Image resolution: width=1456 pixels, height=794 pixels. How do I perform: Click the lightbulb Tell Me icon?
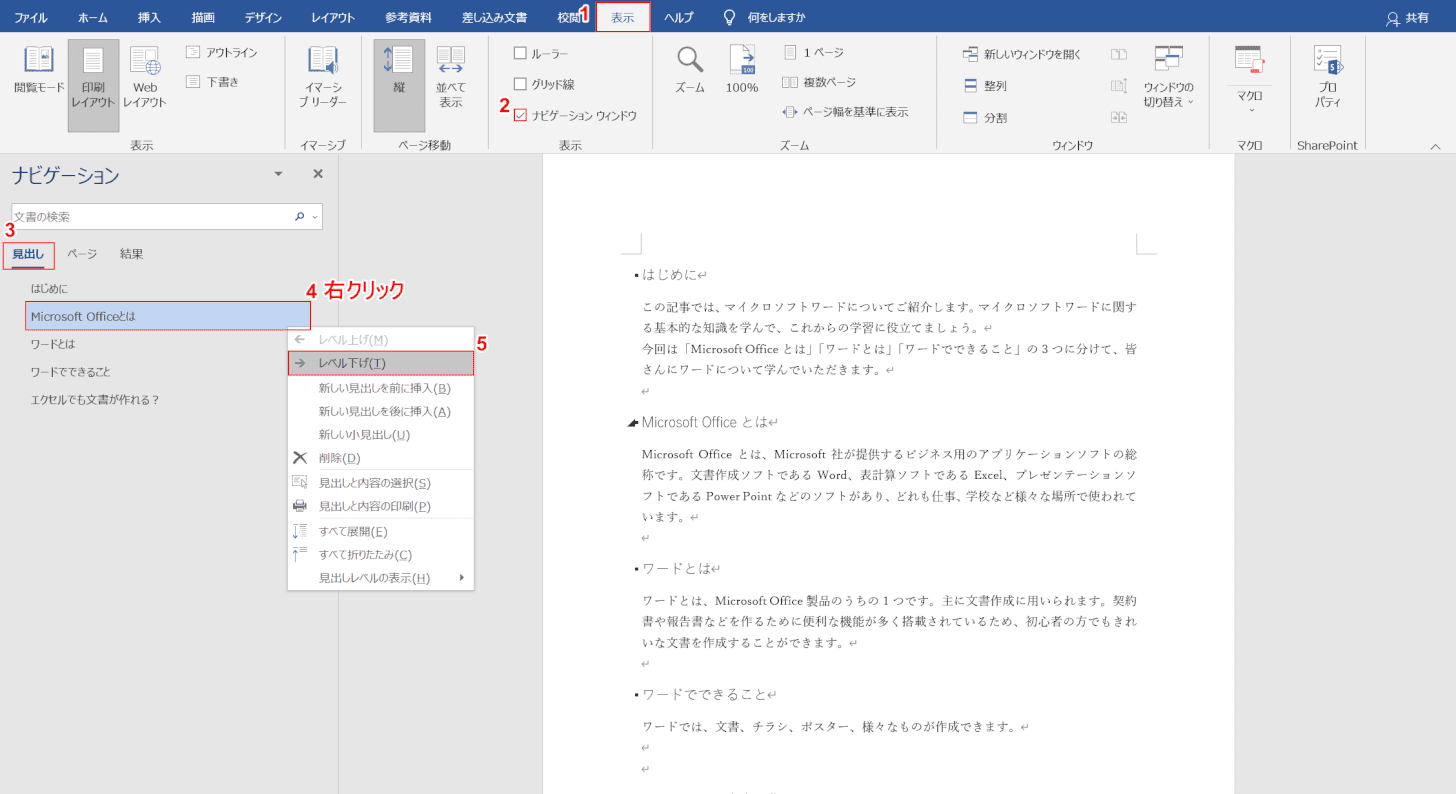click(730, 17)
